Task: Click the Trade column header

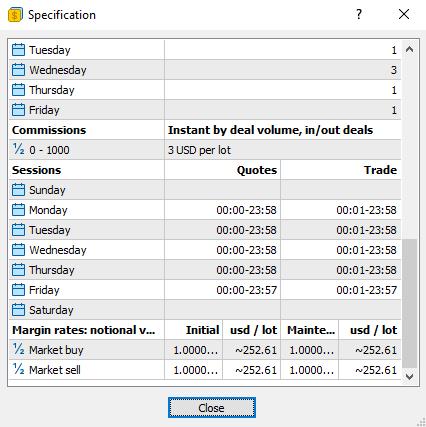Action: (380, 170)
